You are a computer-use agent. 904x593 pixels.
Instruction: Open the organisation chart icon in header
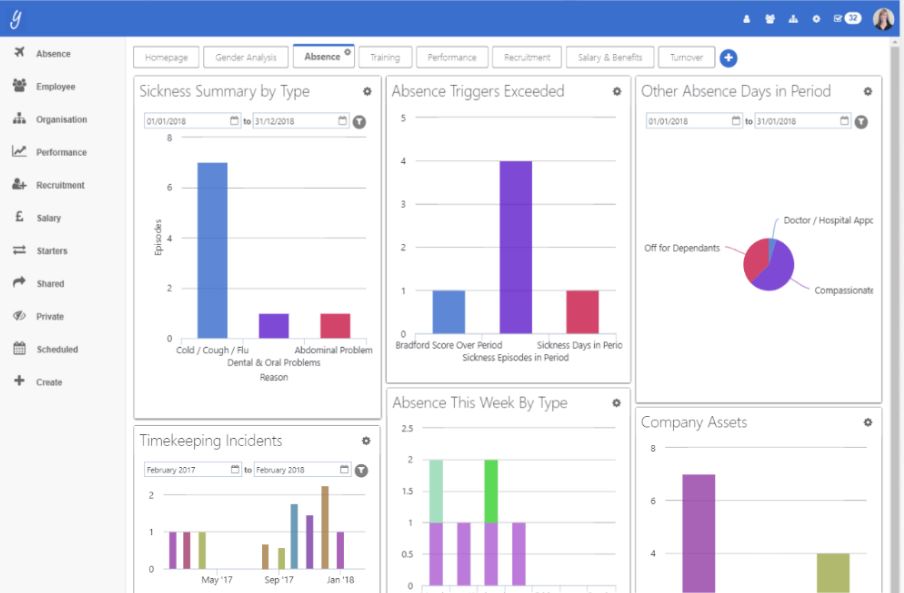tap(793, 19)
